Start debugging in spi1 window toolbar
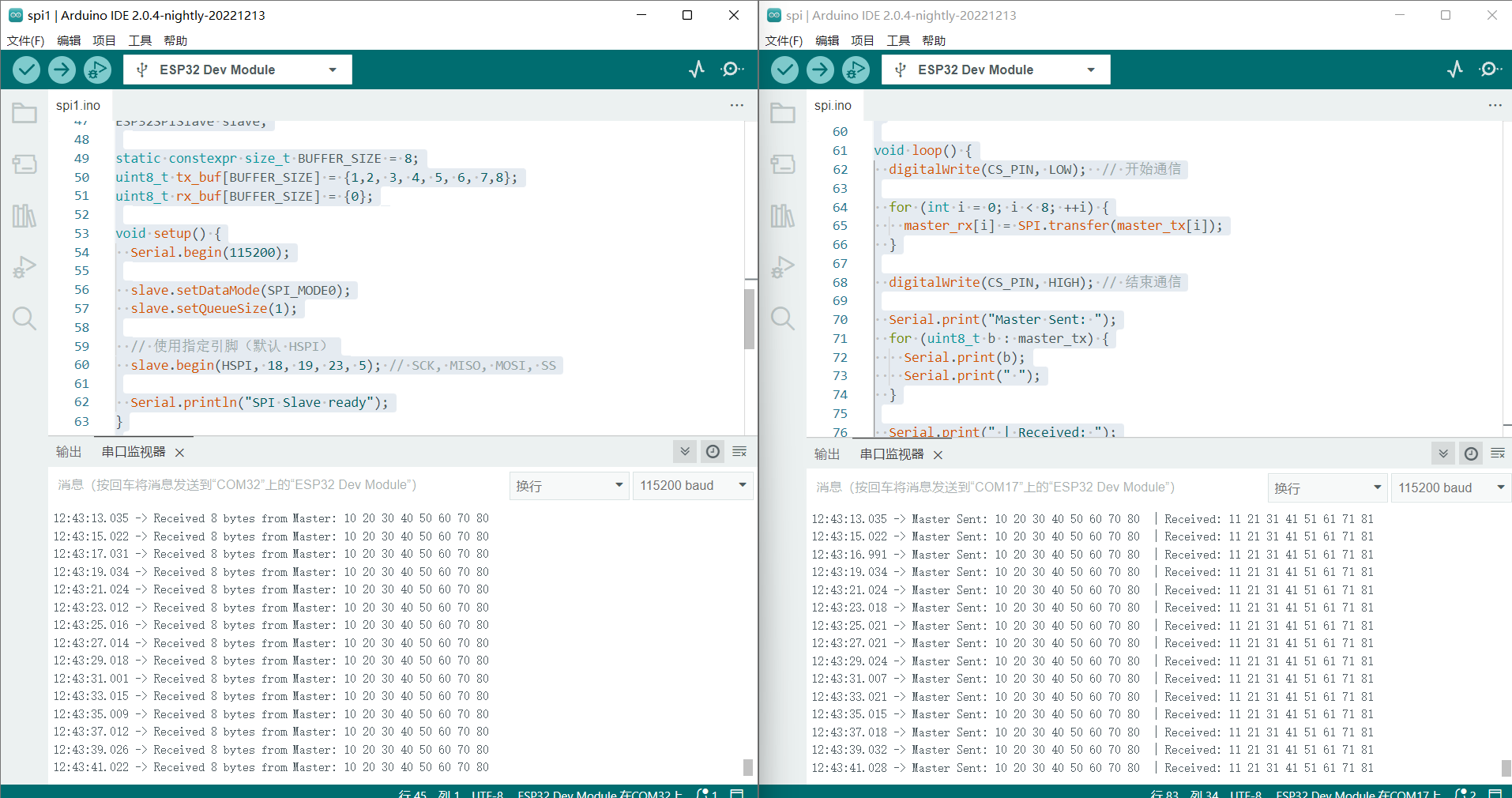The height and width of the screenshot is (798, 1512). click(97, 70)
